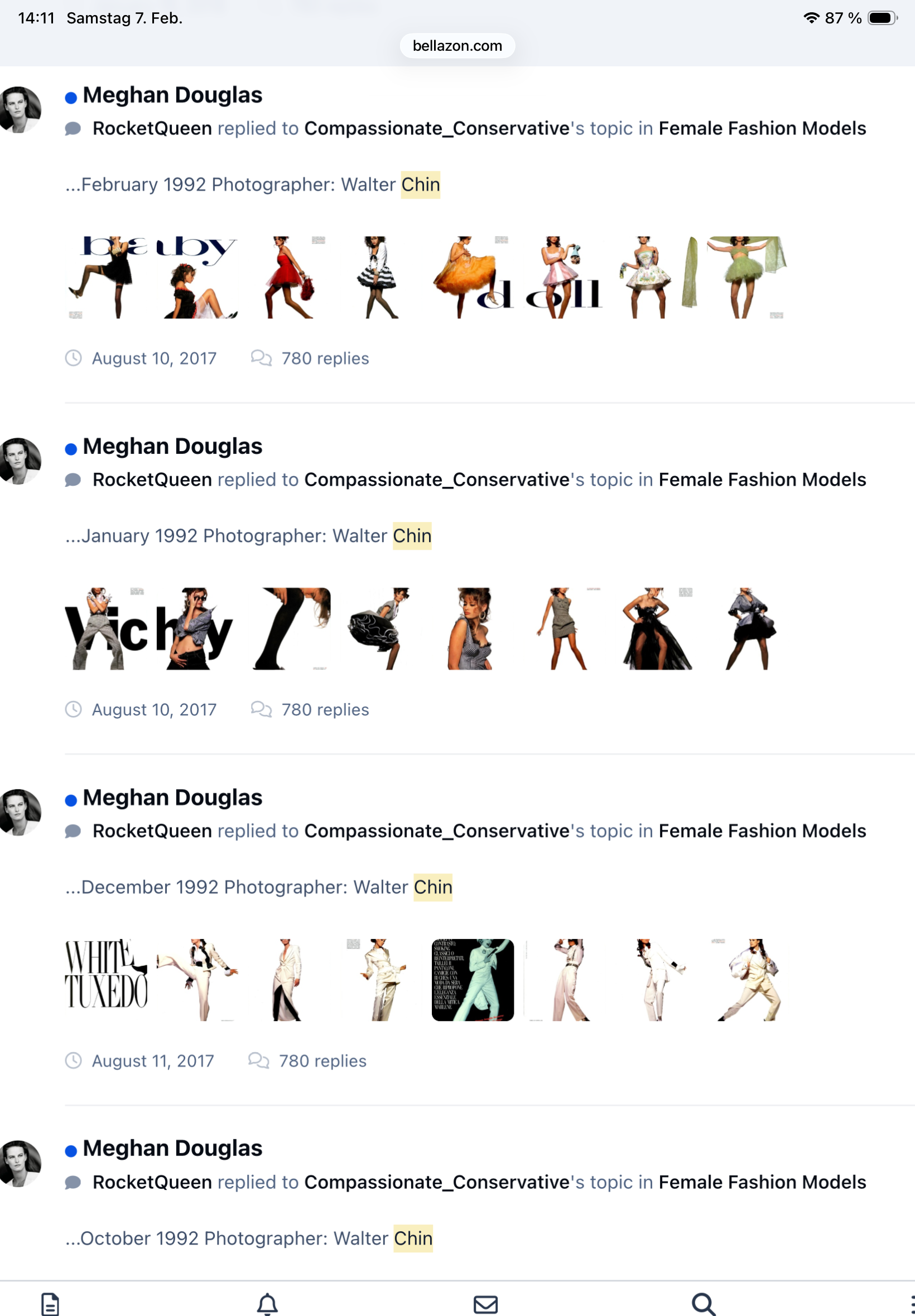The image size is (915, 1316).
Task: Open RocketQueen profile in last result
Action: tap(152, 1182)
